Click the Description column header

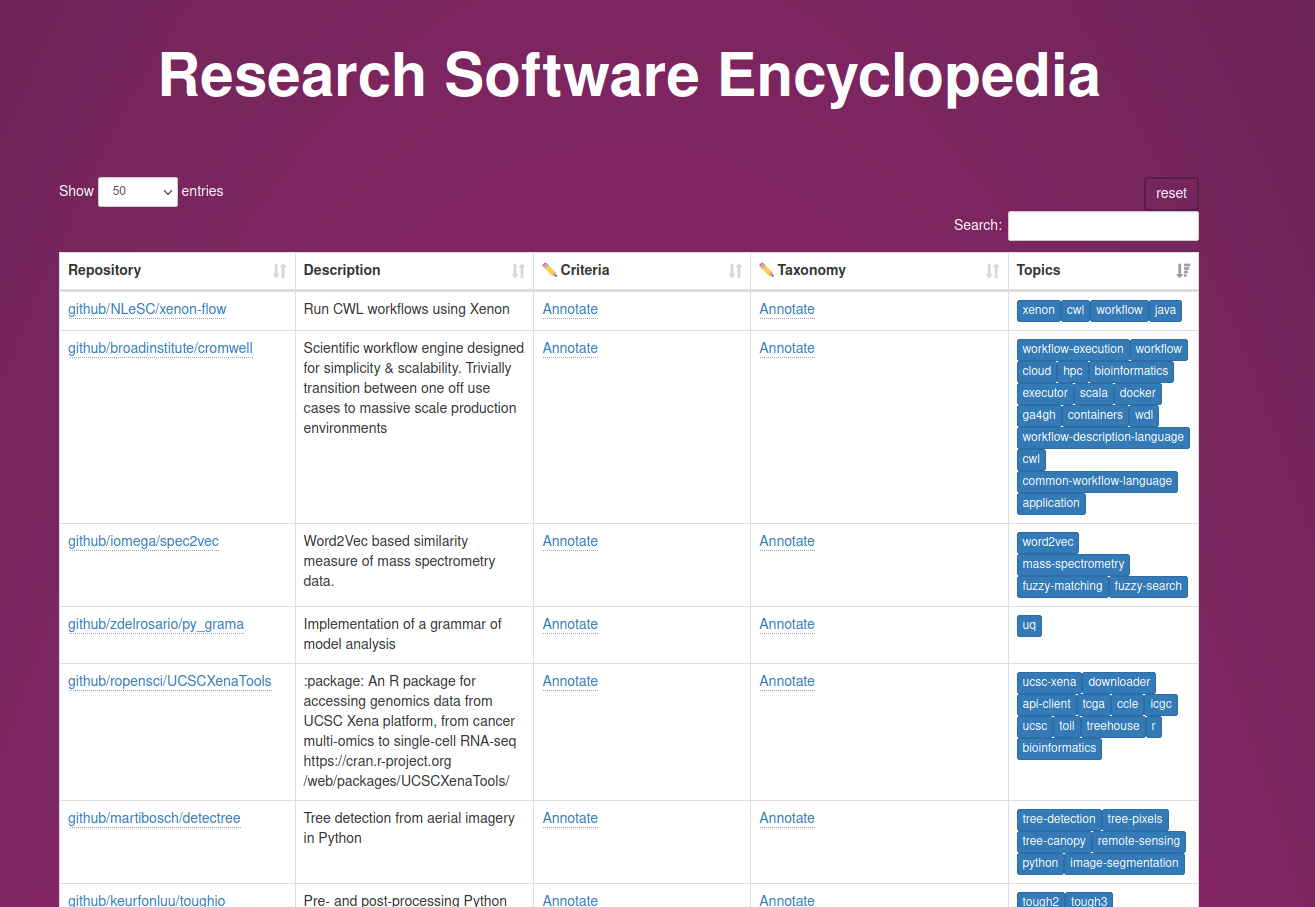pos(414,271)
